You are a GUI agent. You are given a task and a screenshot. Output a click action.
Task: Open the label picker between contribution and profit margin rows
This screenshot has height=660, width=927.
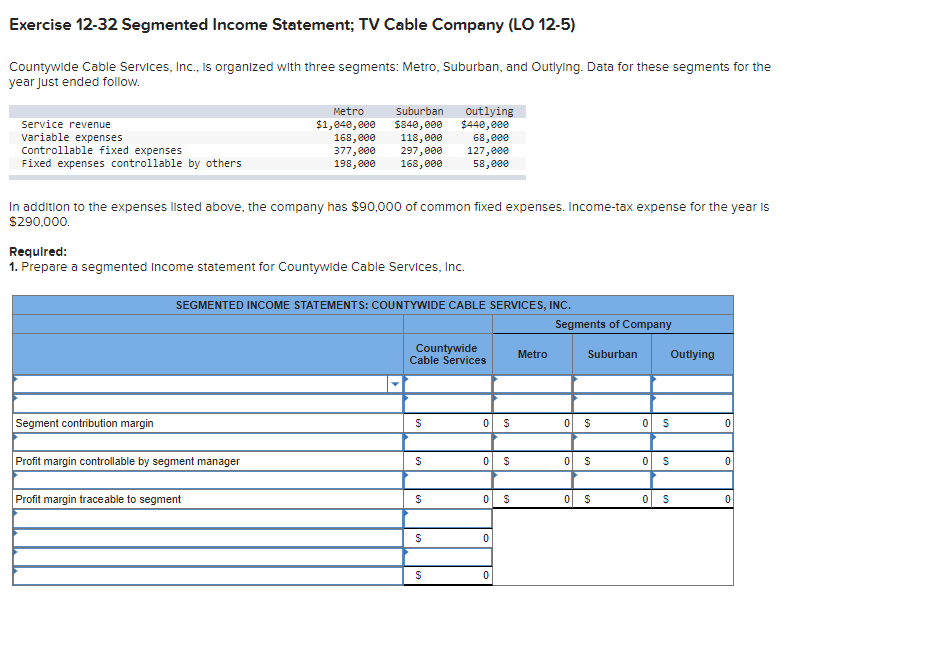click(200, 441)
